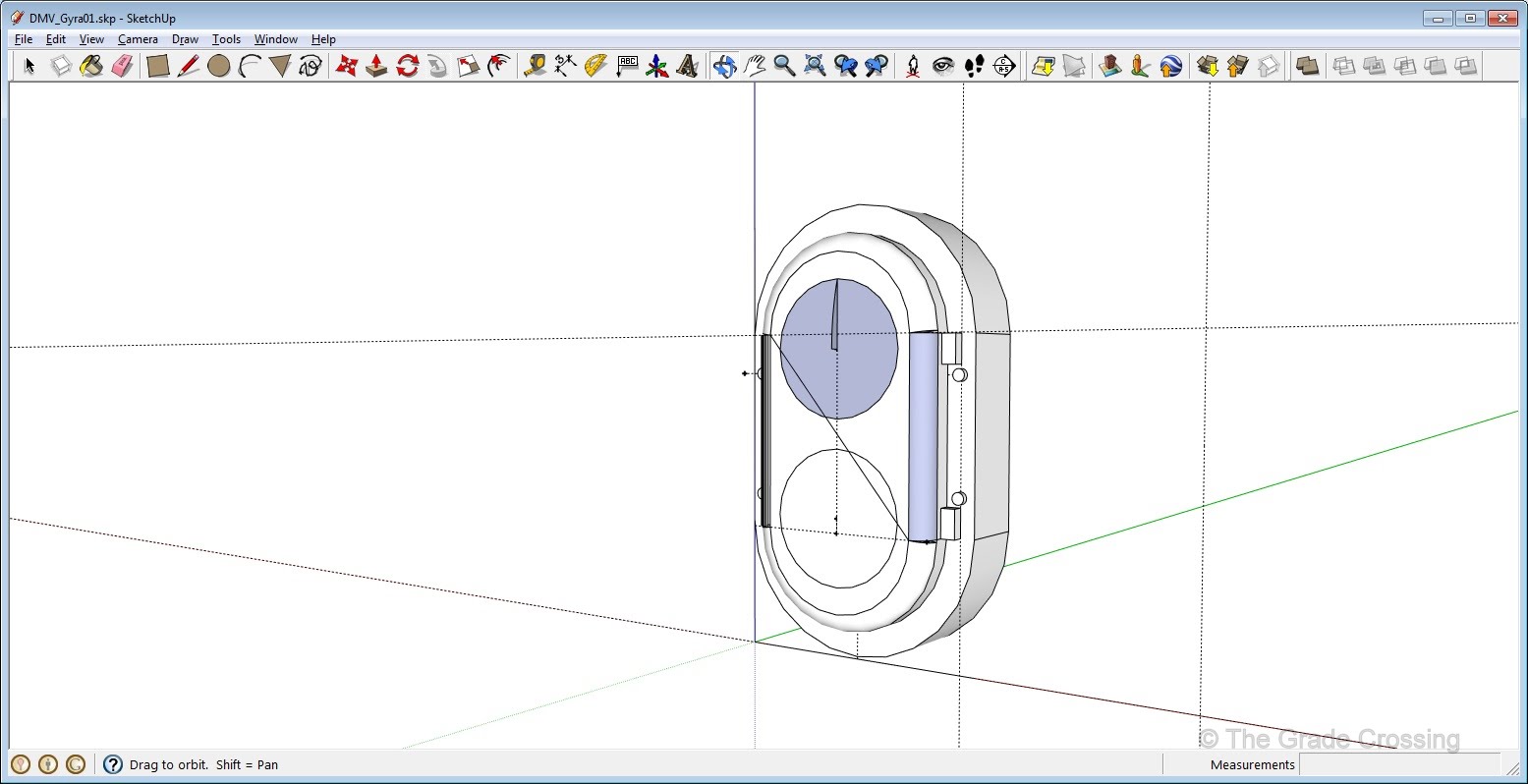Select the Scale tool
The image size is (1528, 784).
[469, 66]
